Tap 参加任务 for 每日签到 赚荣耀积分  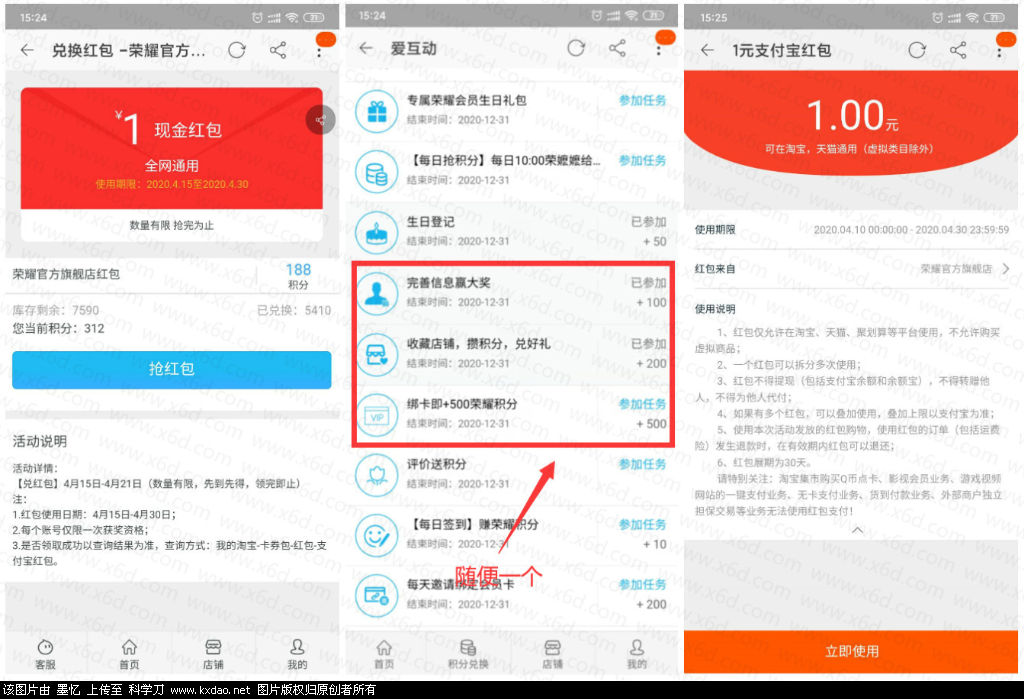point(643,525)
